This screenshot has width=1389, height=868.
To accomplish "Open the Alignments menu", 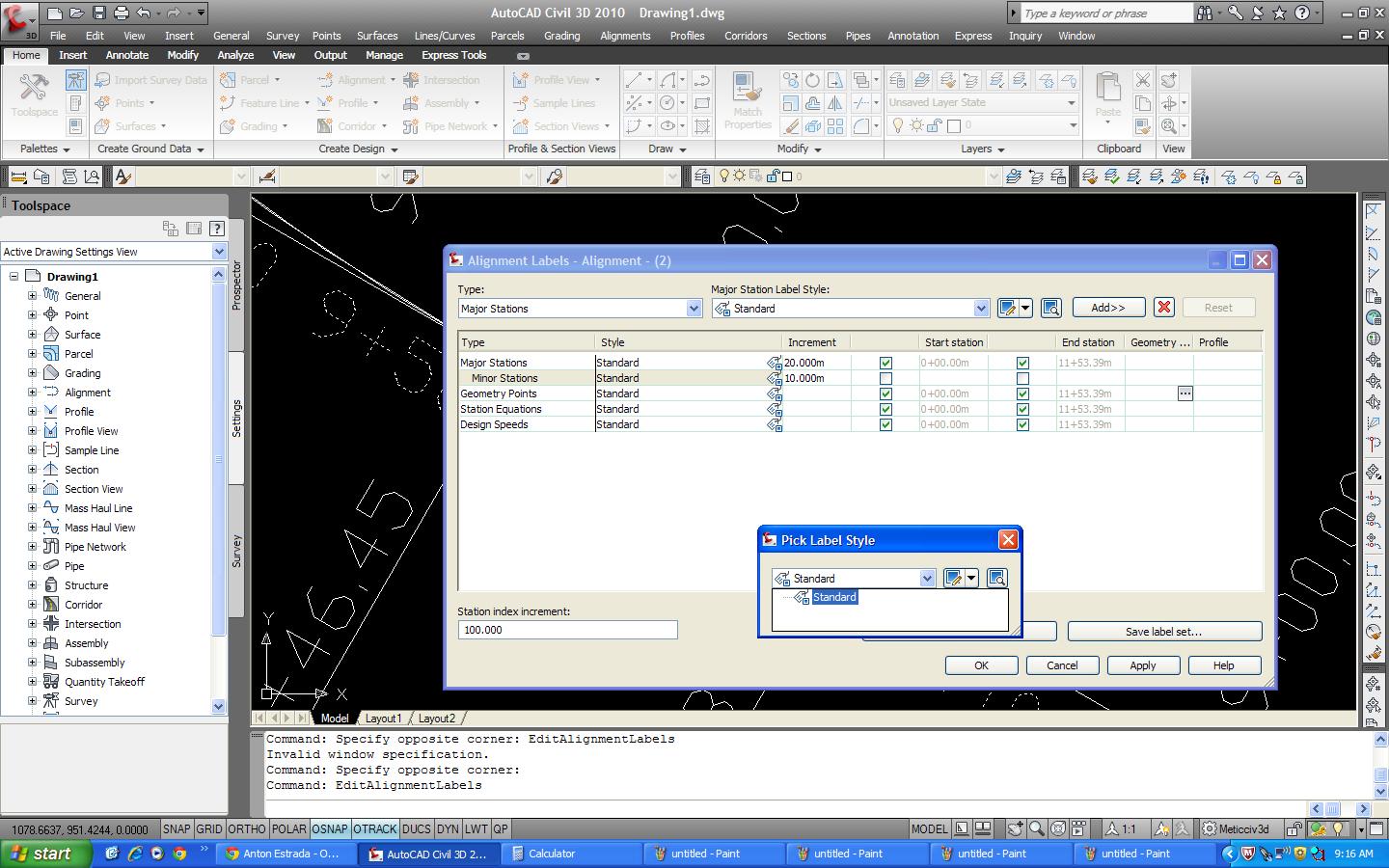I will pyautogui.click(x=625, y=36).
